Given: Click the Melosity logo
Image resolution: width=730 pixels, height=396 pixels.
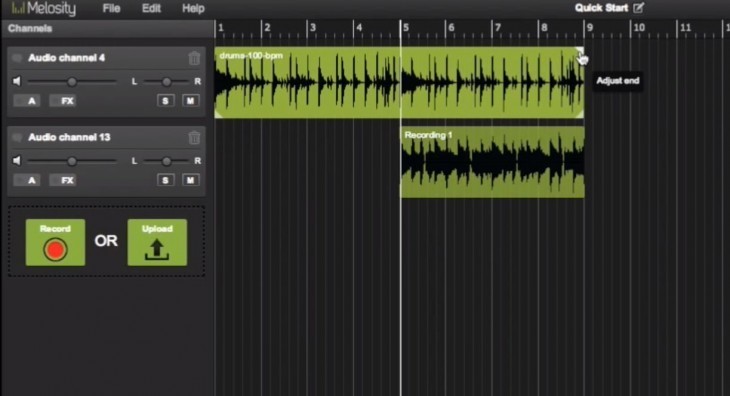Looking at the screenshot, I should 43,8.
